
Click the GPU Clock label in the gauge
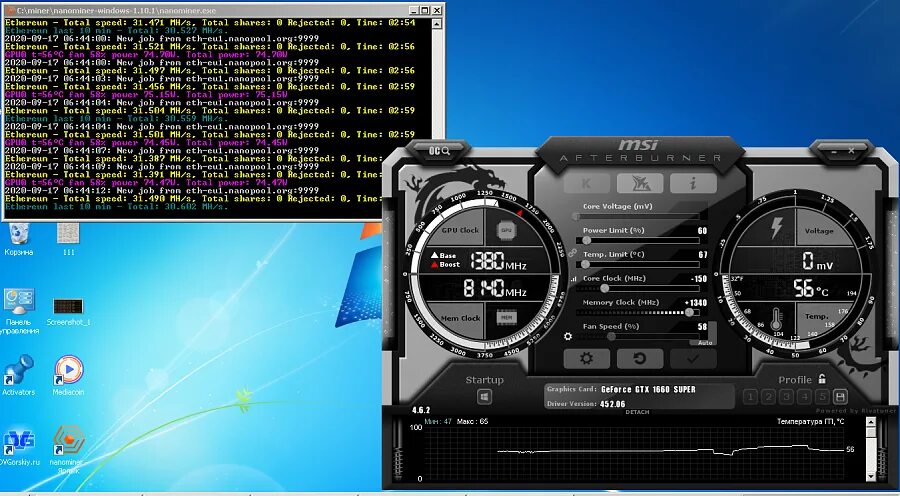coord(460,230)
